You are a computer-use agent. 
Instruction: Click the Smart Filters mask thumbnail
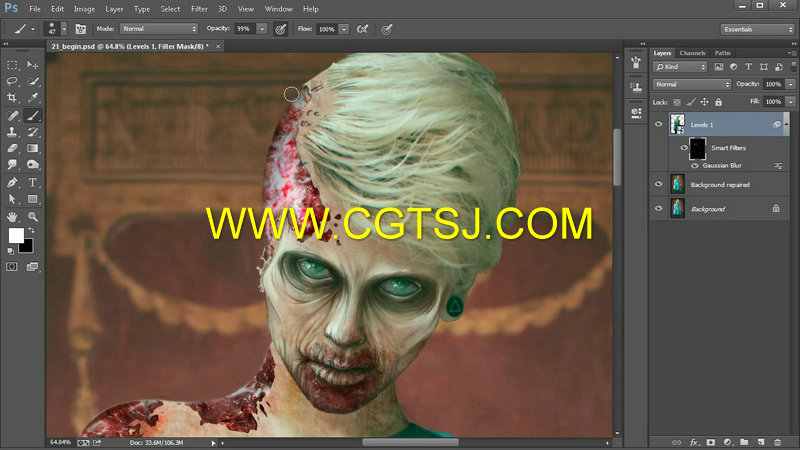pos(697,148)
